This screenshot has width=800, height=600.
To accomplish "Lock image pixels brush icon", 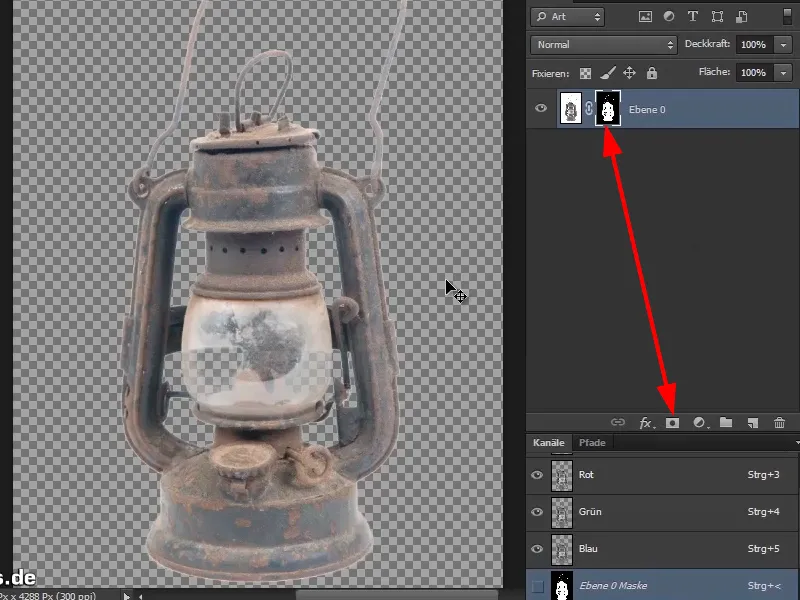I will point(608,73).
